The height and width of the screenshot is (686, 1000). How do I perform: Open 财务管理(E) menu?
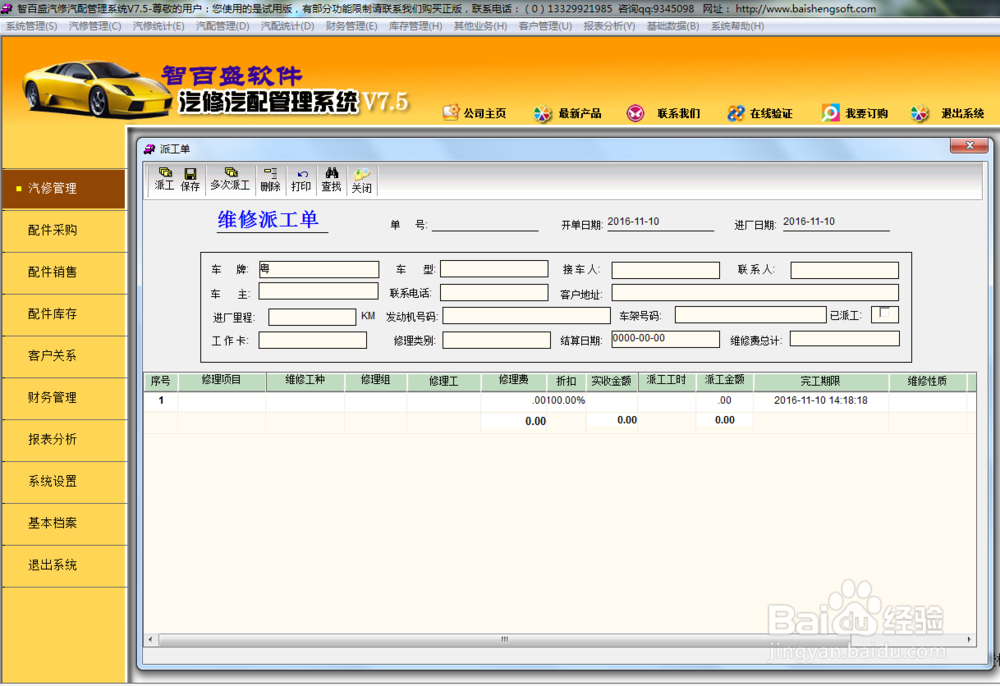pos(351,26)
